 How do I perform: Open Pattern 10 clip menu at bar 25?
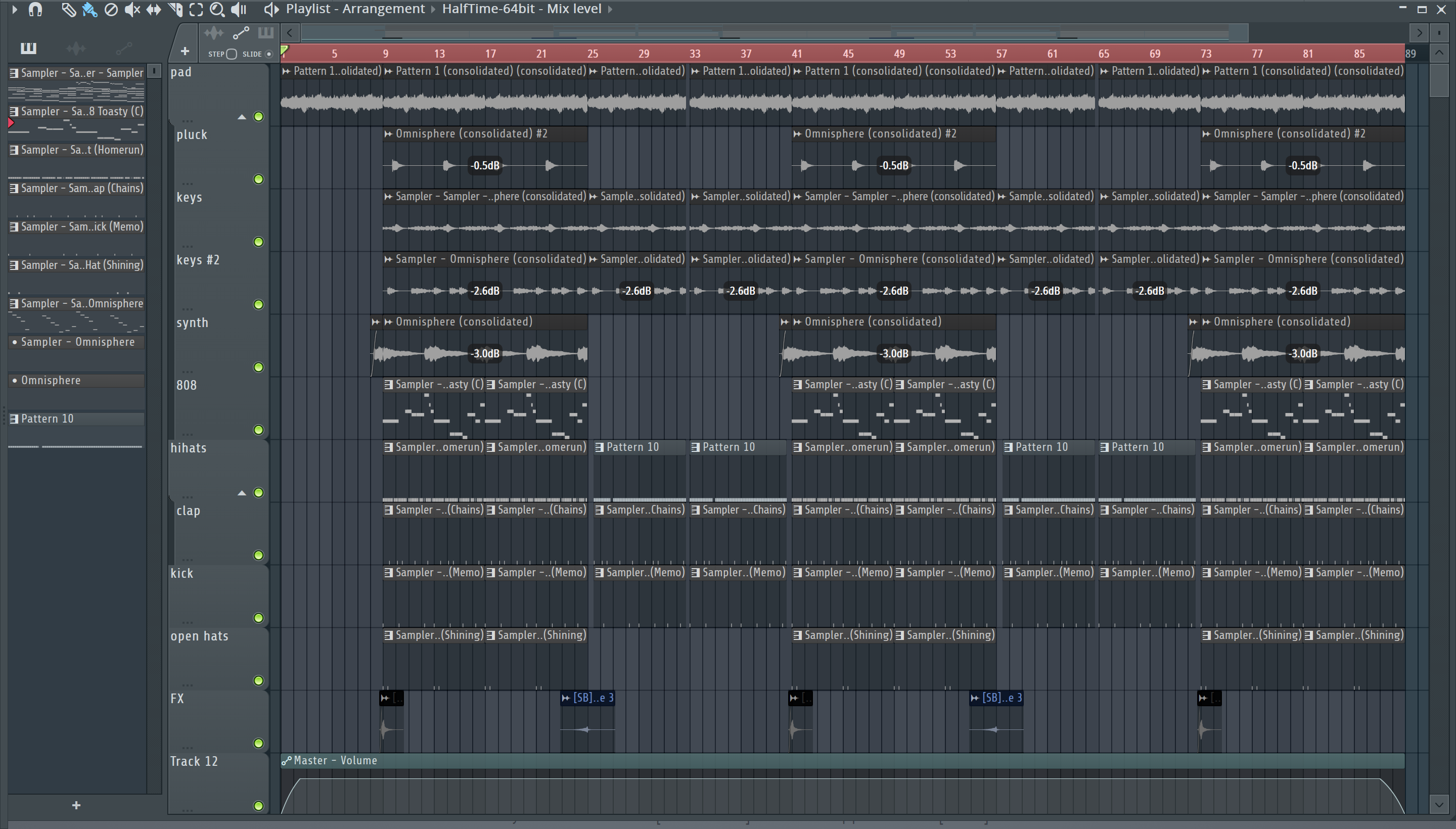click(x=599, y=447)
